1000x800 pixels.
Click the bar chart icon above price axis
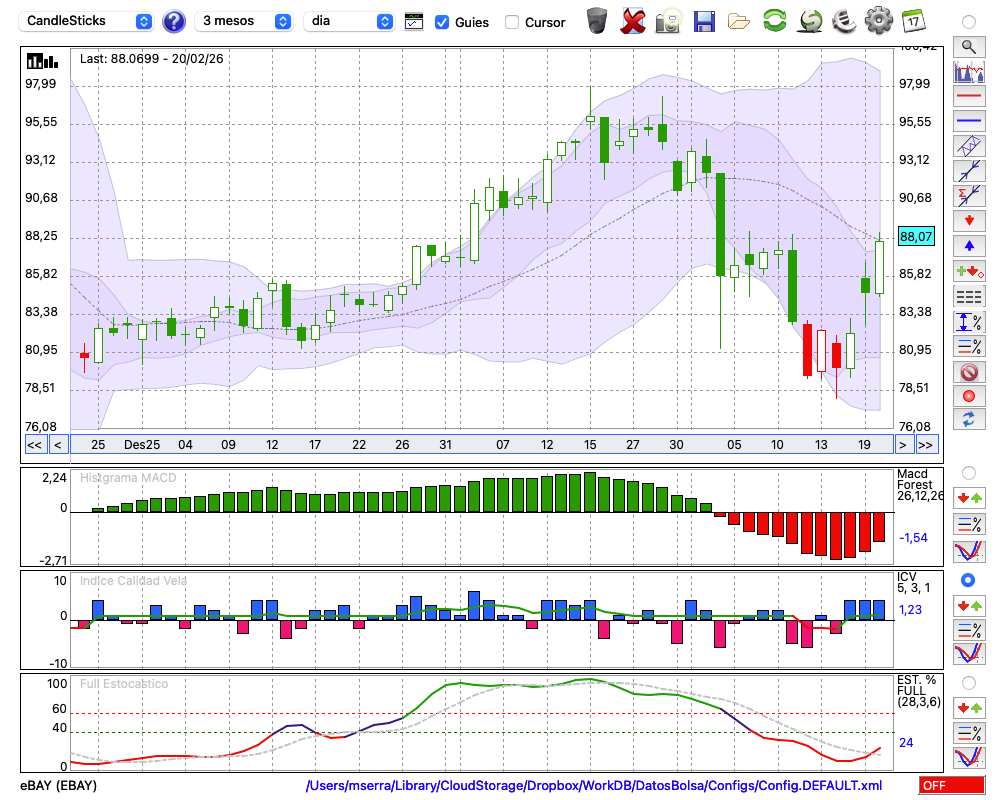pos(42,61)
